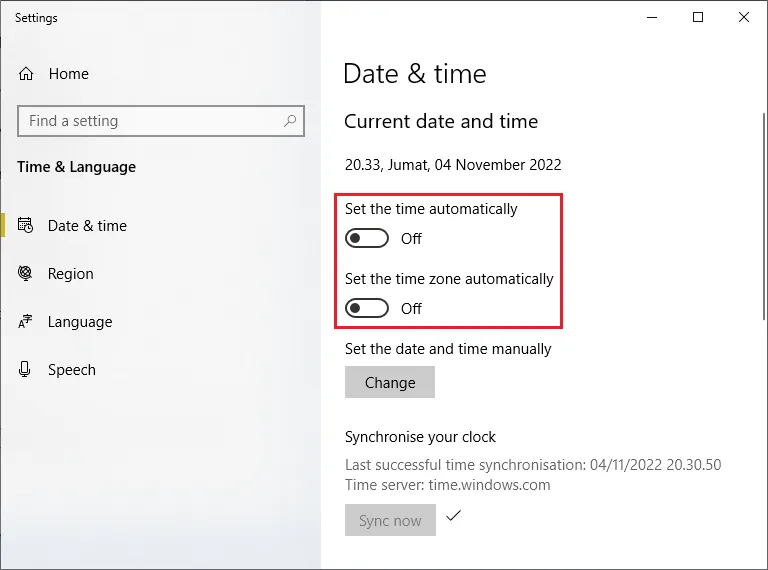Click the Time server: time.windows.com text
Screen dimensions: 768x570
point(448,485)
